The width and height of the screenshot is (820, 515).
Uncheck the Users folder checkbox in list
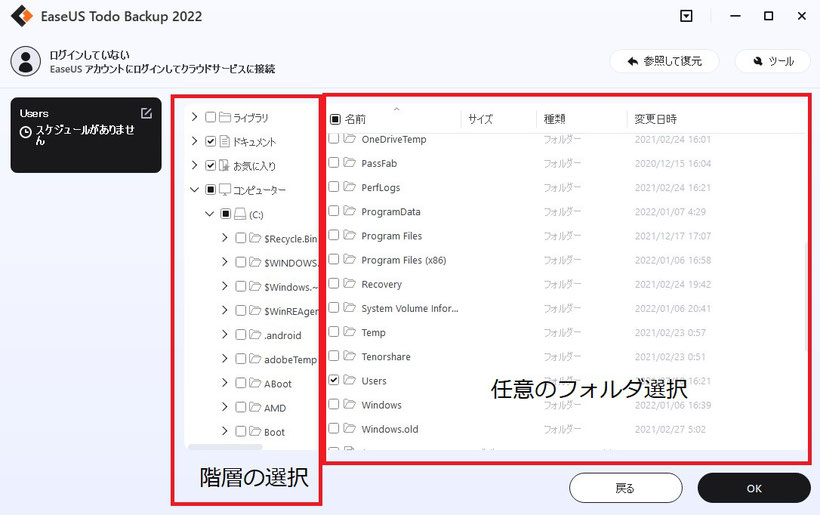[x=334, y=380]
